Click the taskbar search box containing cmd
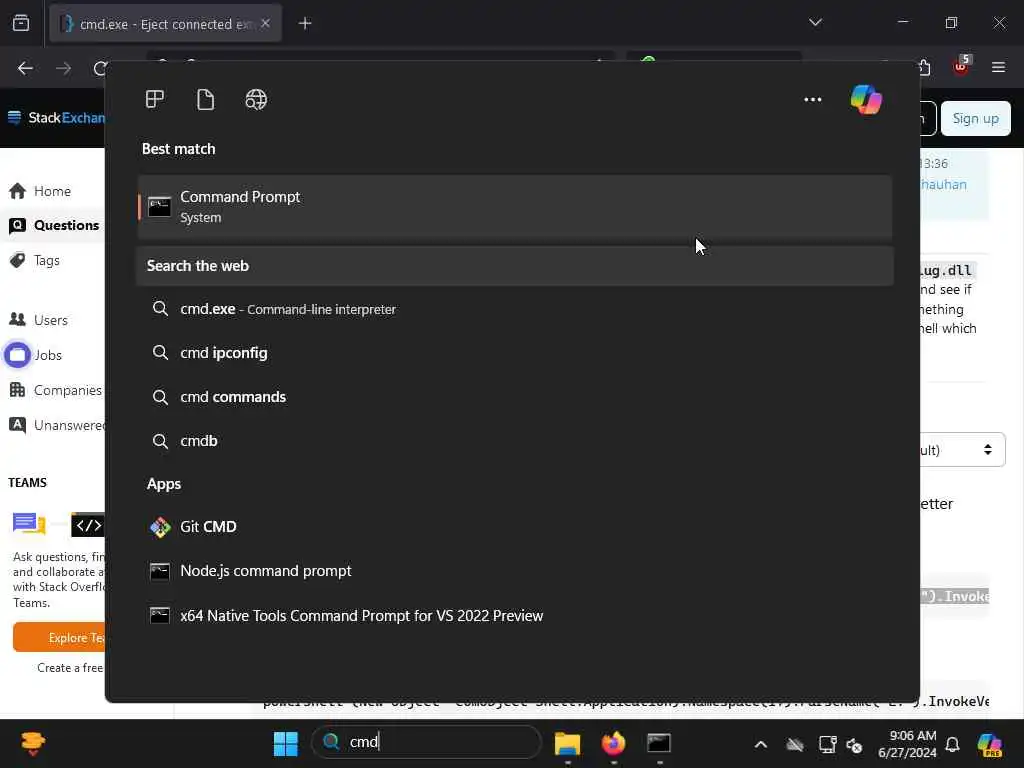The height and width of the screenshot is (768, 1024). coord(426,742)
